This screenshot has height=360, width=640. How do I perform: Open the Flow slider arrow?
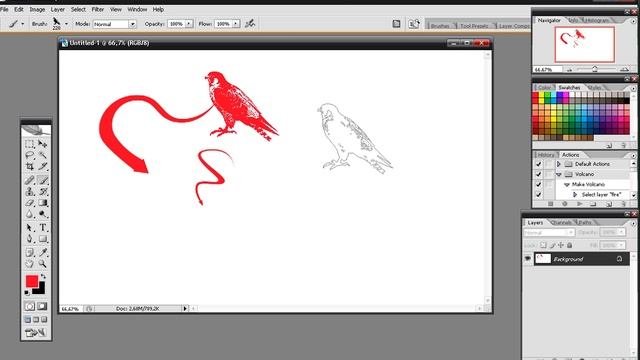tap(236, 24)
